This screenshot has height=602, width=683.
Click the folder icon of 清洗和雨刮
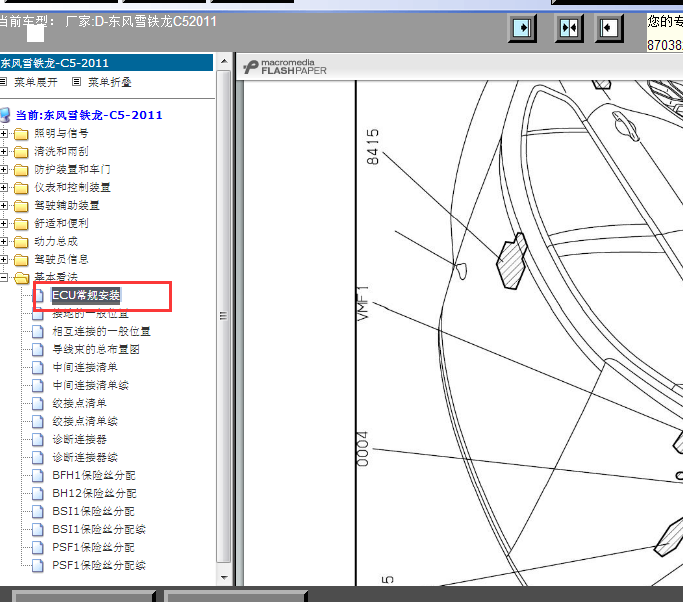click(x=21, y=152)
